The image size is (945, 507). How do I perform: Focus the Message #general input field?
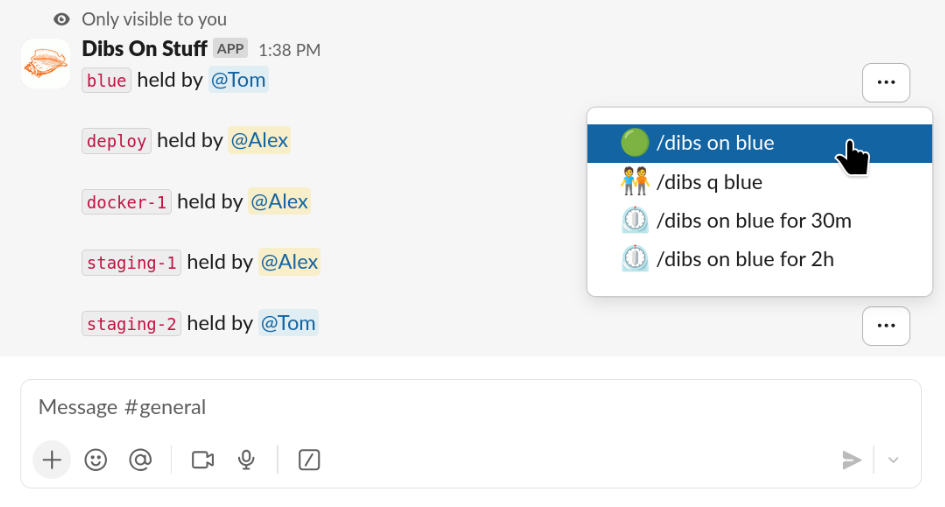[x=471, y=408]
